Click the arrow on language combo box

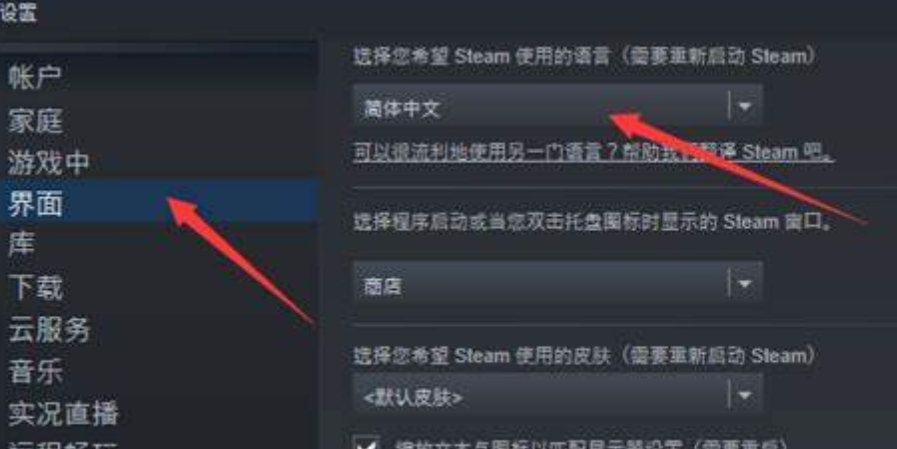[x=744, y=106]
